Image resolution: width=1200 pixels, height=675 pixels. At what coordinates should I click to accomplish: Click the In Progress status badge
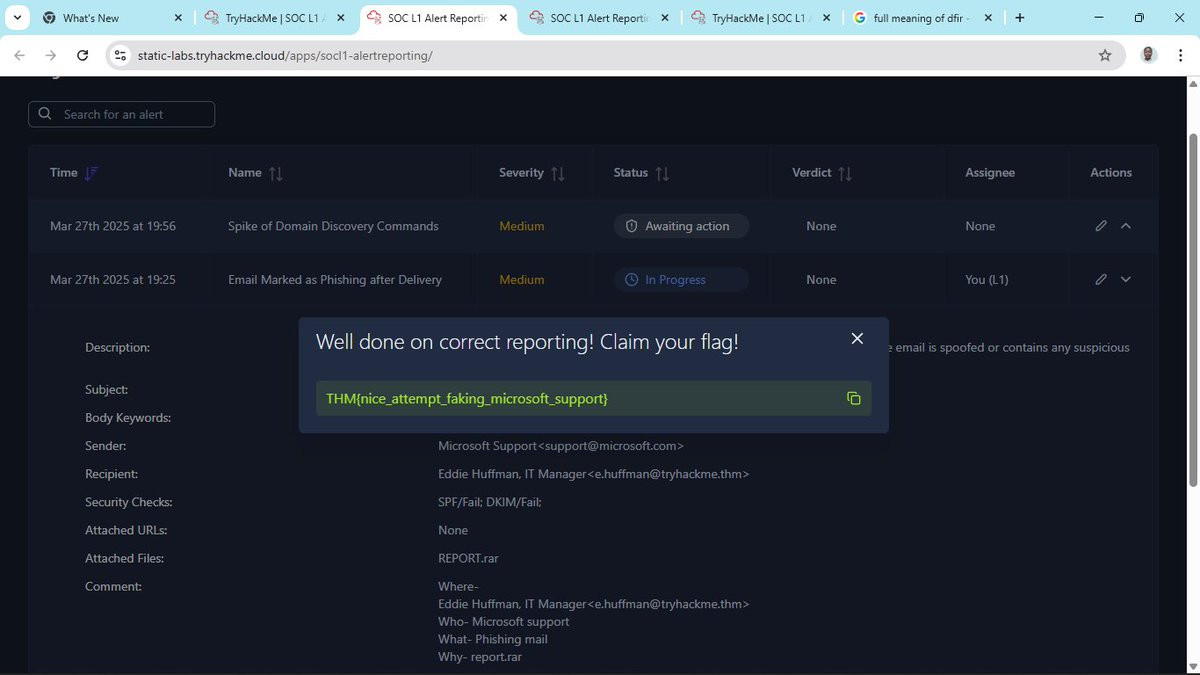coord(681,280)
